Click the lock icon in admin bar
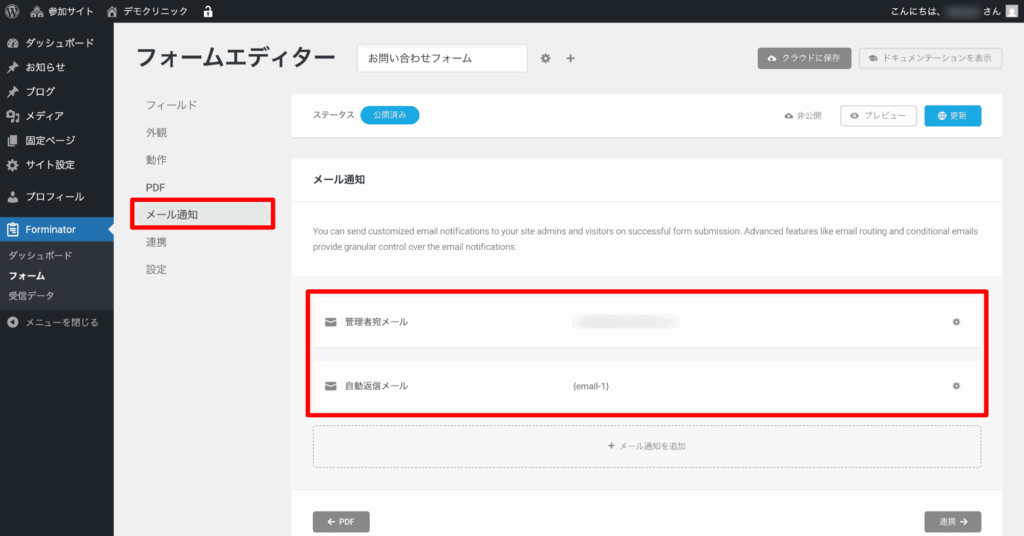This screenshot has width=1024, height=536. [208, 11]
